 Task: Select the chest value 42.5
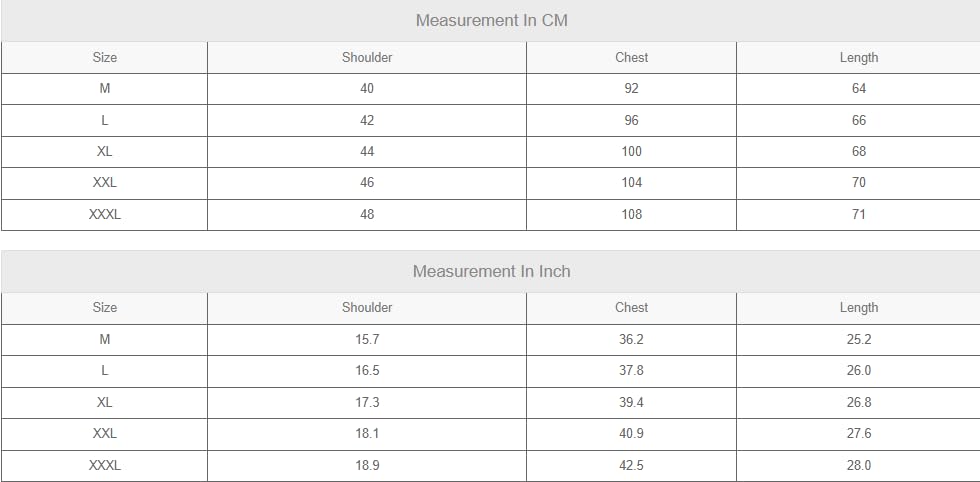(x=631, y=465)
